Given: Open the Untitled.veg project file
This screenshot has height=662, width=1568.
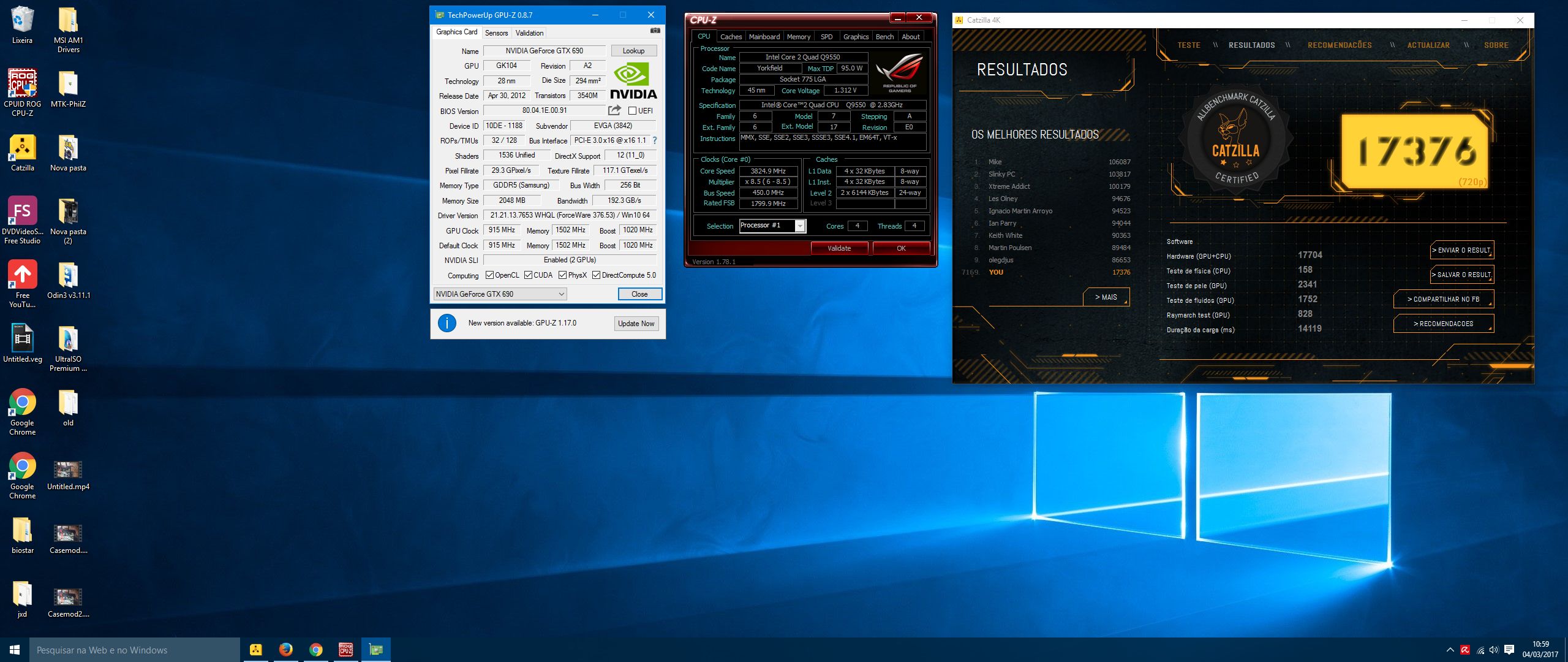Looking at the screenshot, I should pos(22,344).
